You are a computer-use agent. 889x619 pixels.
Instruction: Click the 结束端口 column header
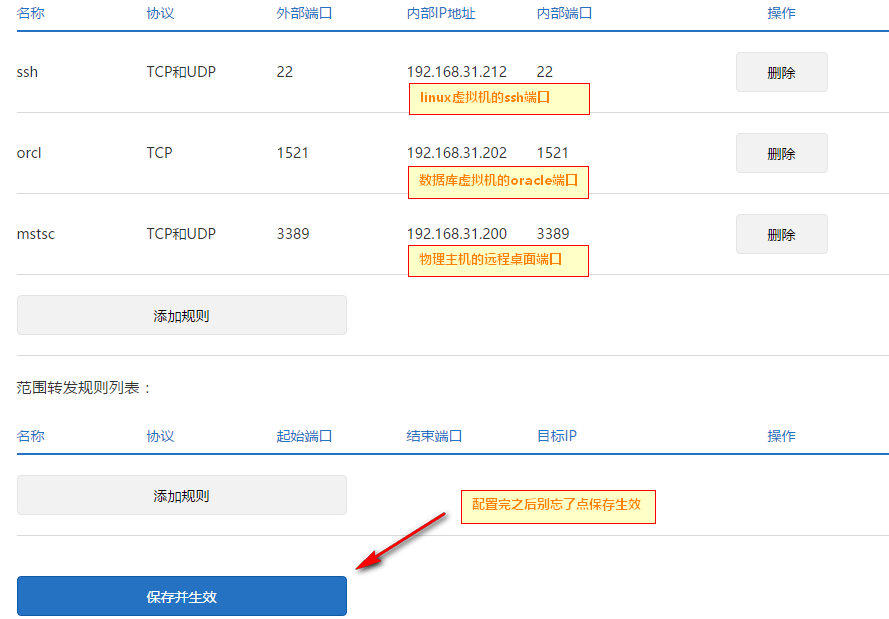click(434, 436)
